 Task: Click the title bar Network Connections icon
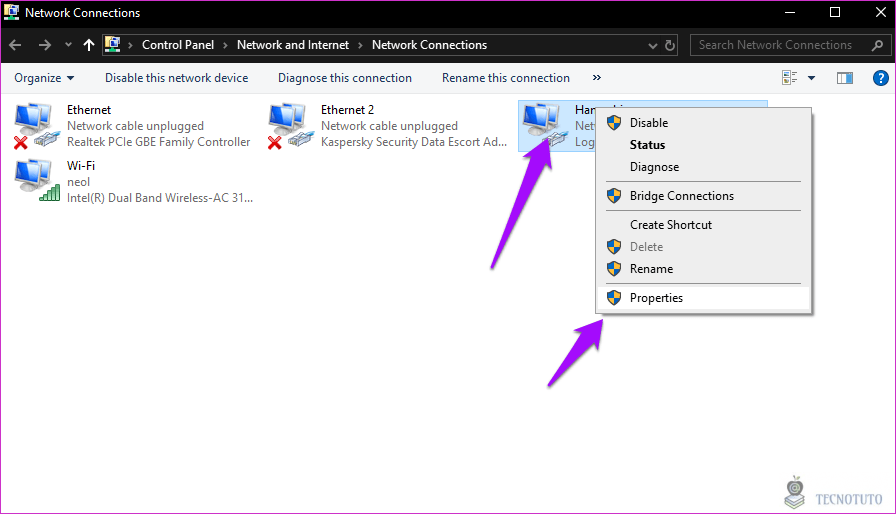coord(11,12)
